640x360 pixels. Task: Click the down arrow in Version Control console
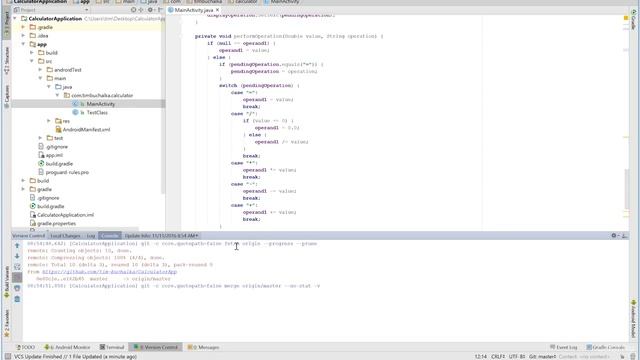[x=17, y=256]
